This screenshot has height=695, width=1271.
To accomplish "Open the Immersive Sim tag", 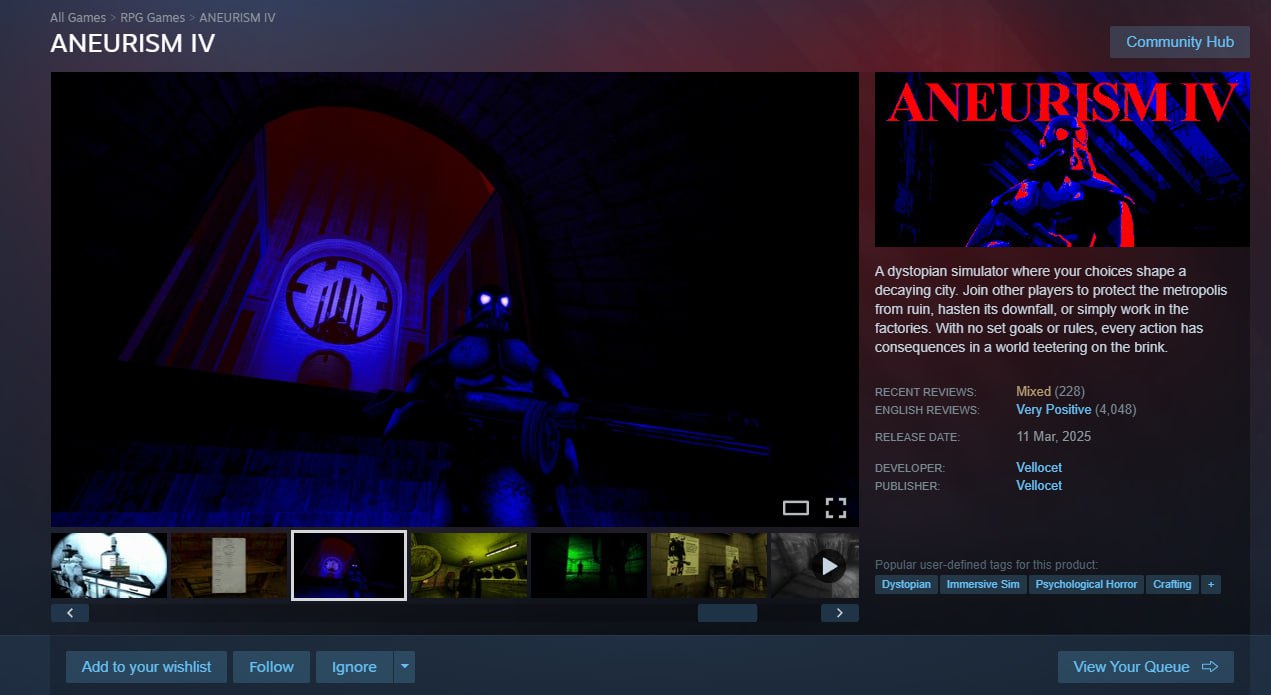I will click(983, 584).
